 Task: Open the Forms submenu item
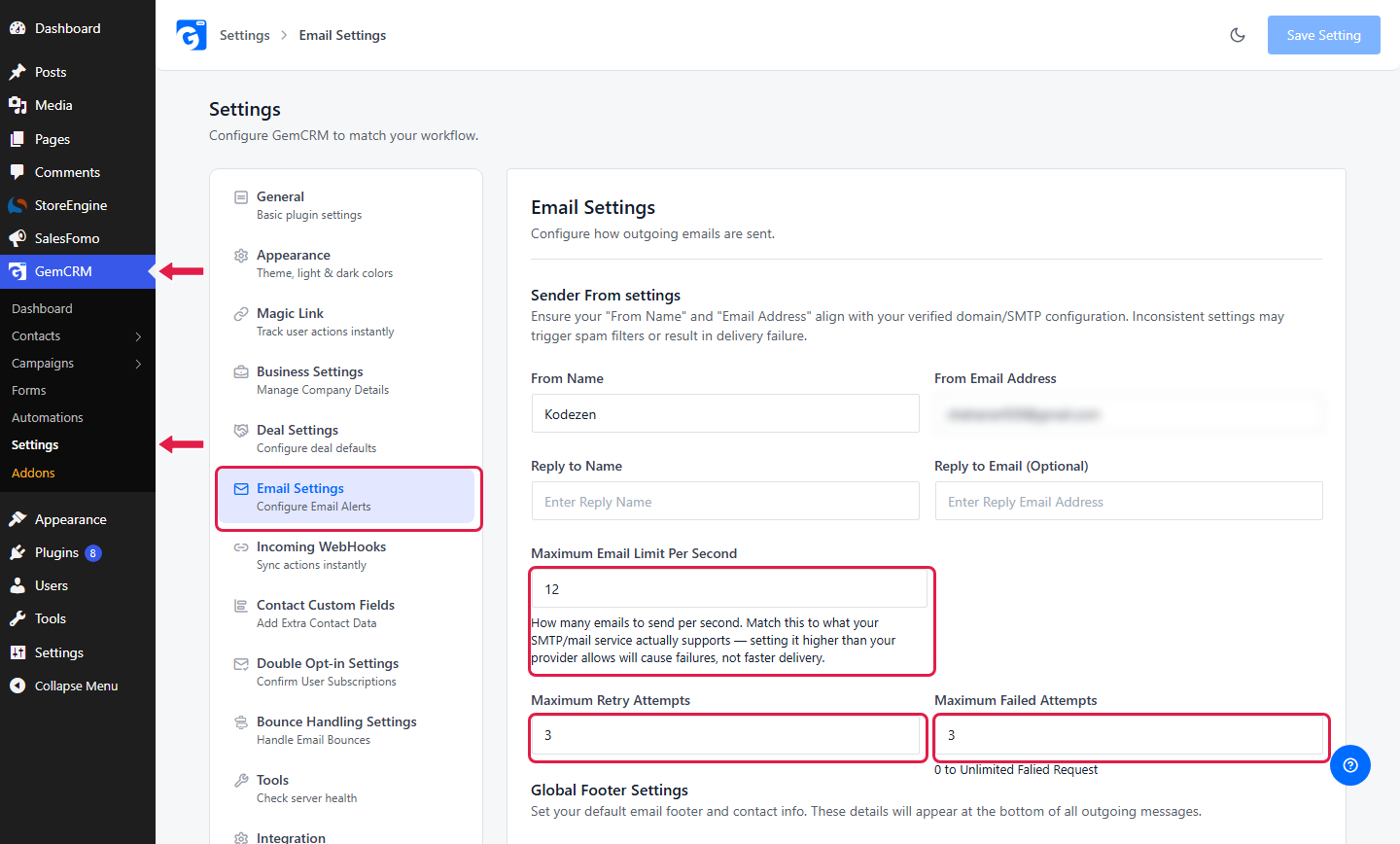(x=29, y=390)
